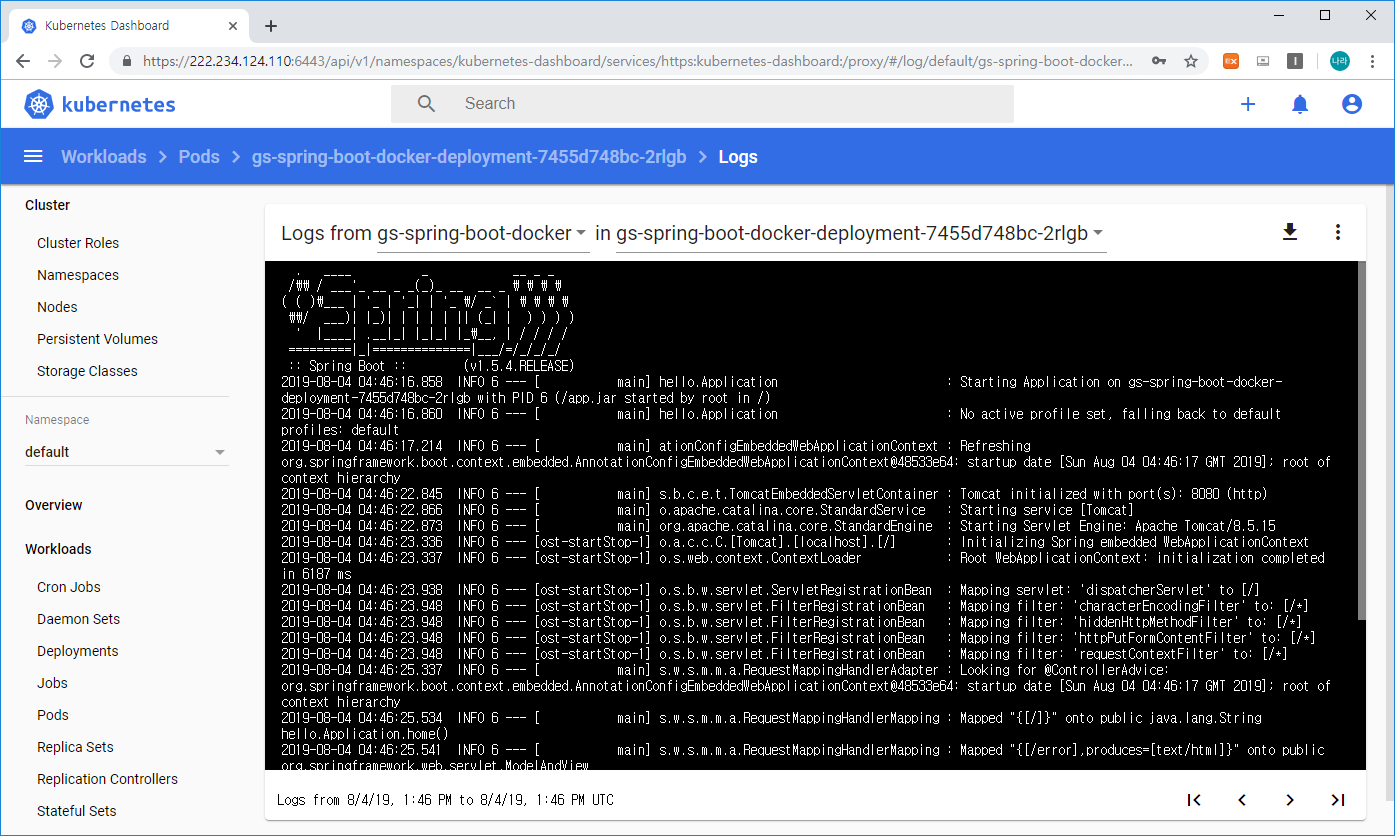Click the log viewer vertical scrollbar
The height and width of the screenshot is (836, 1395).
coord(1361,440)
